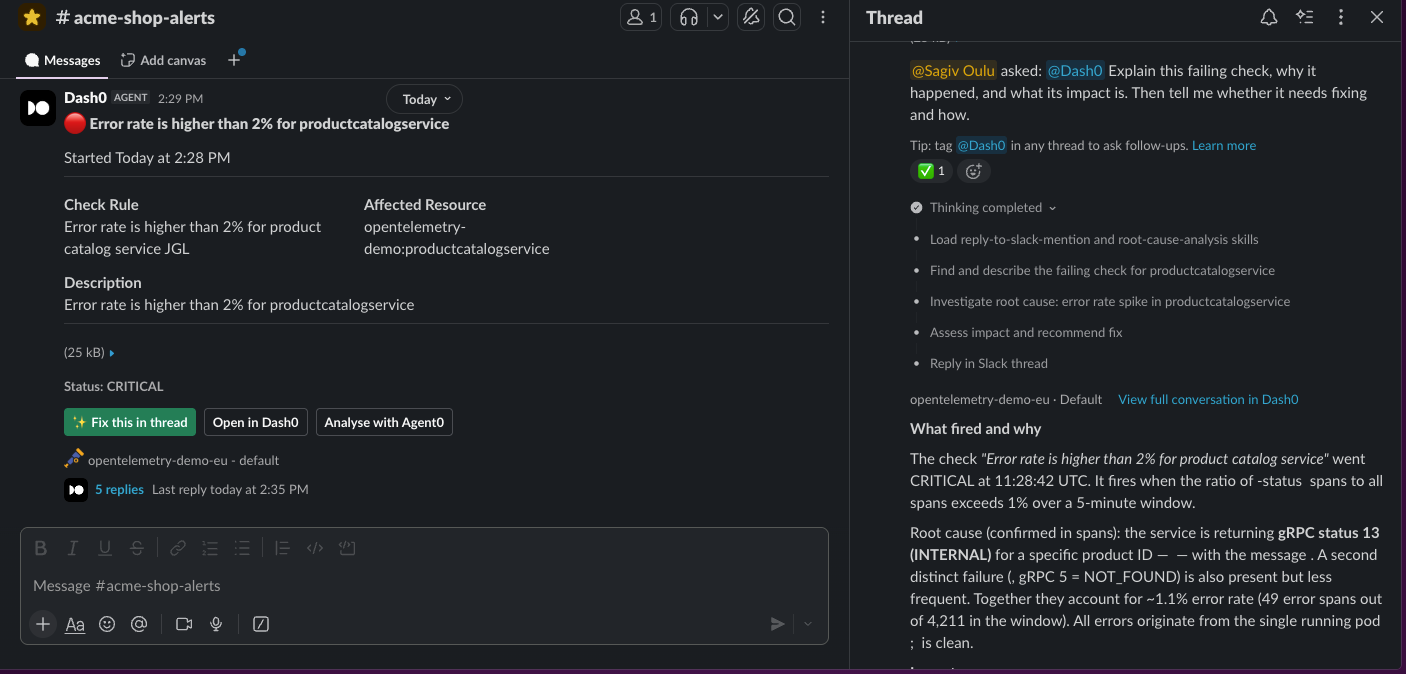Click the 2:29 PM message timestamp

[180, 98]
